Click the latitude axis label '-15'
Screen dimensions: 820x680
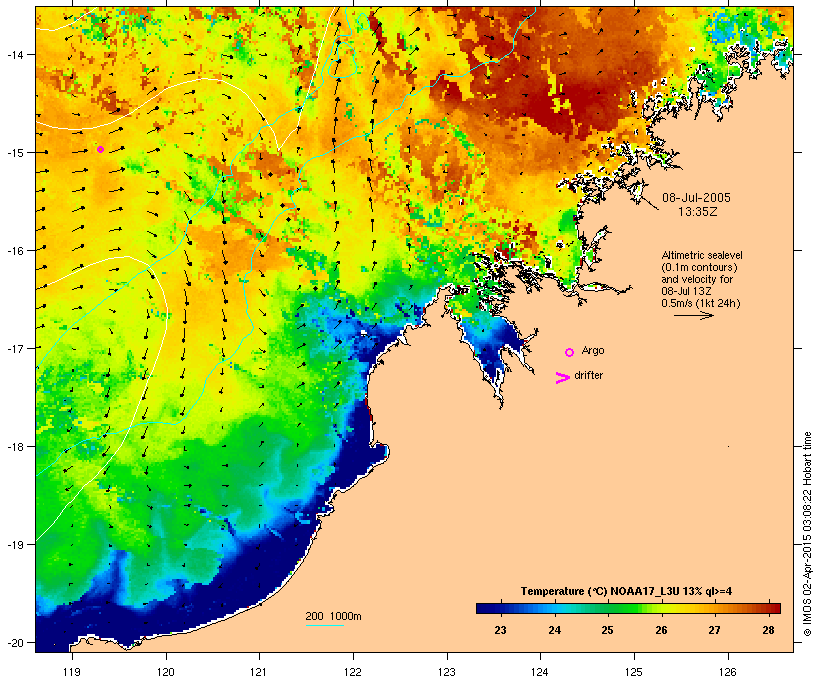(14, 152)
